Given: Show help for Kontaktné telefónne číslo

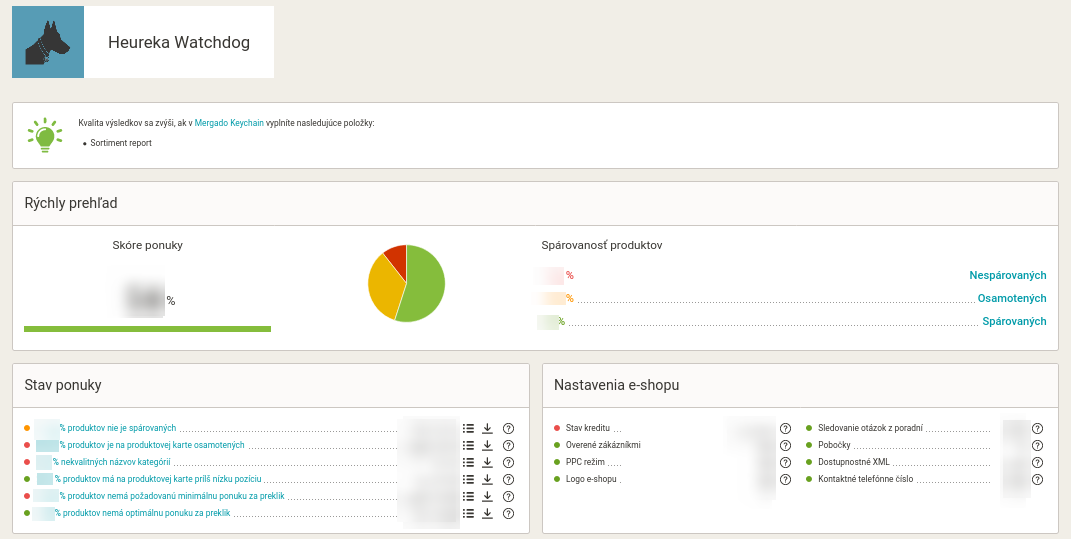Looking at the screenshot, I should tap(1038, 480).
